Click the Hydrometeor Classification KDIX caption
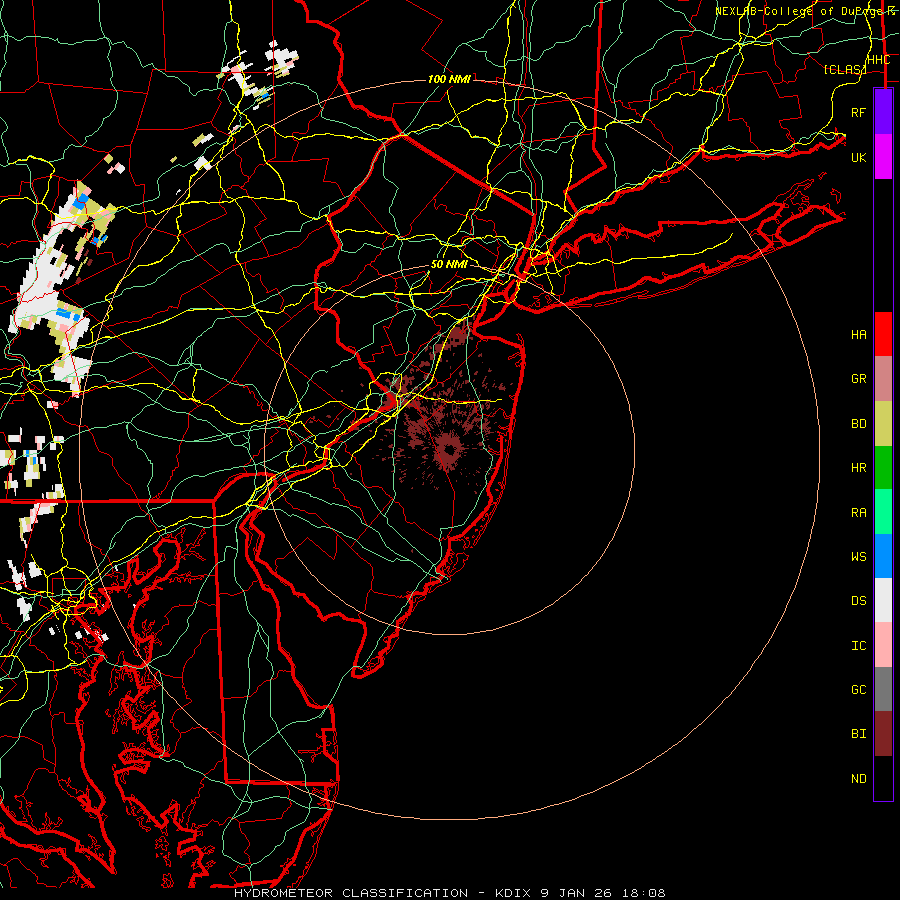 pos(449,893)
